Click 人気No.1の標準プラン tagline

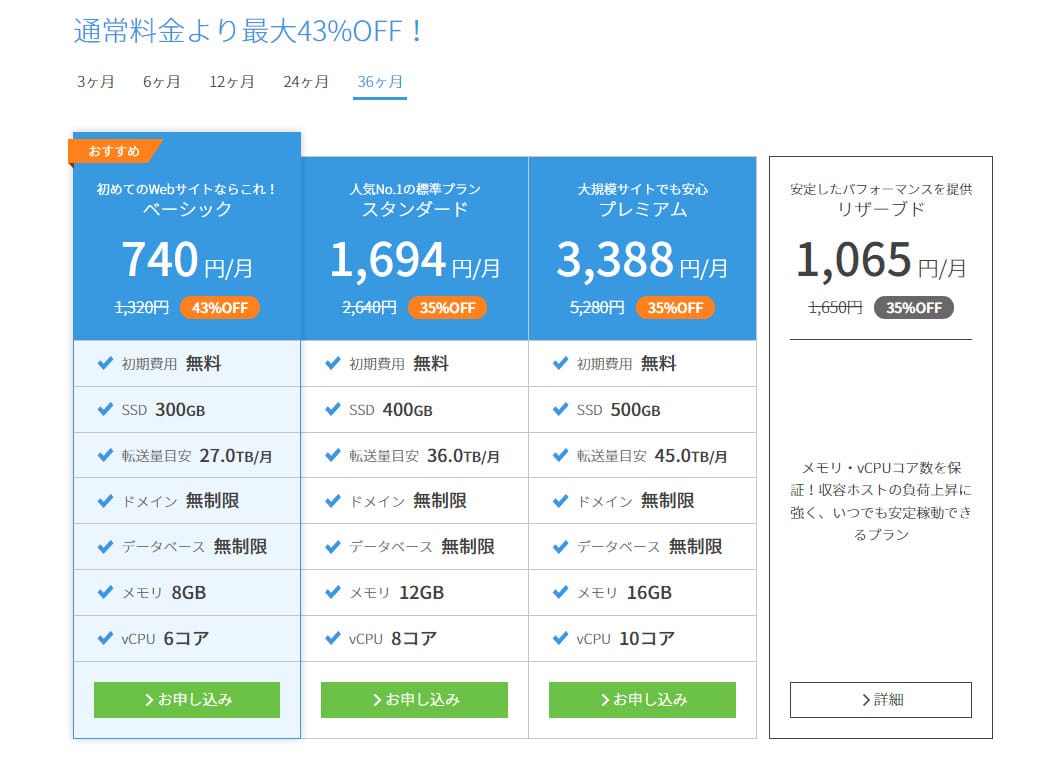pyautogui.click(x=415, y=189)
